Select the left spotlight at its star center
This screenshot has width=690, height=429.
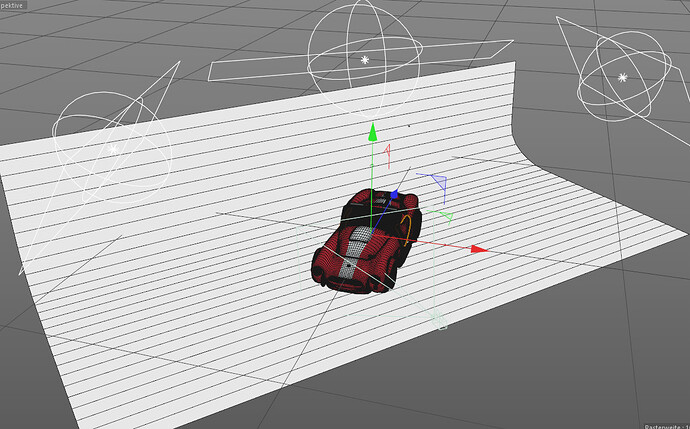click(x=114, y=149)
